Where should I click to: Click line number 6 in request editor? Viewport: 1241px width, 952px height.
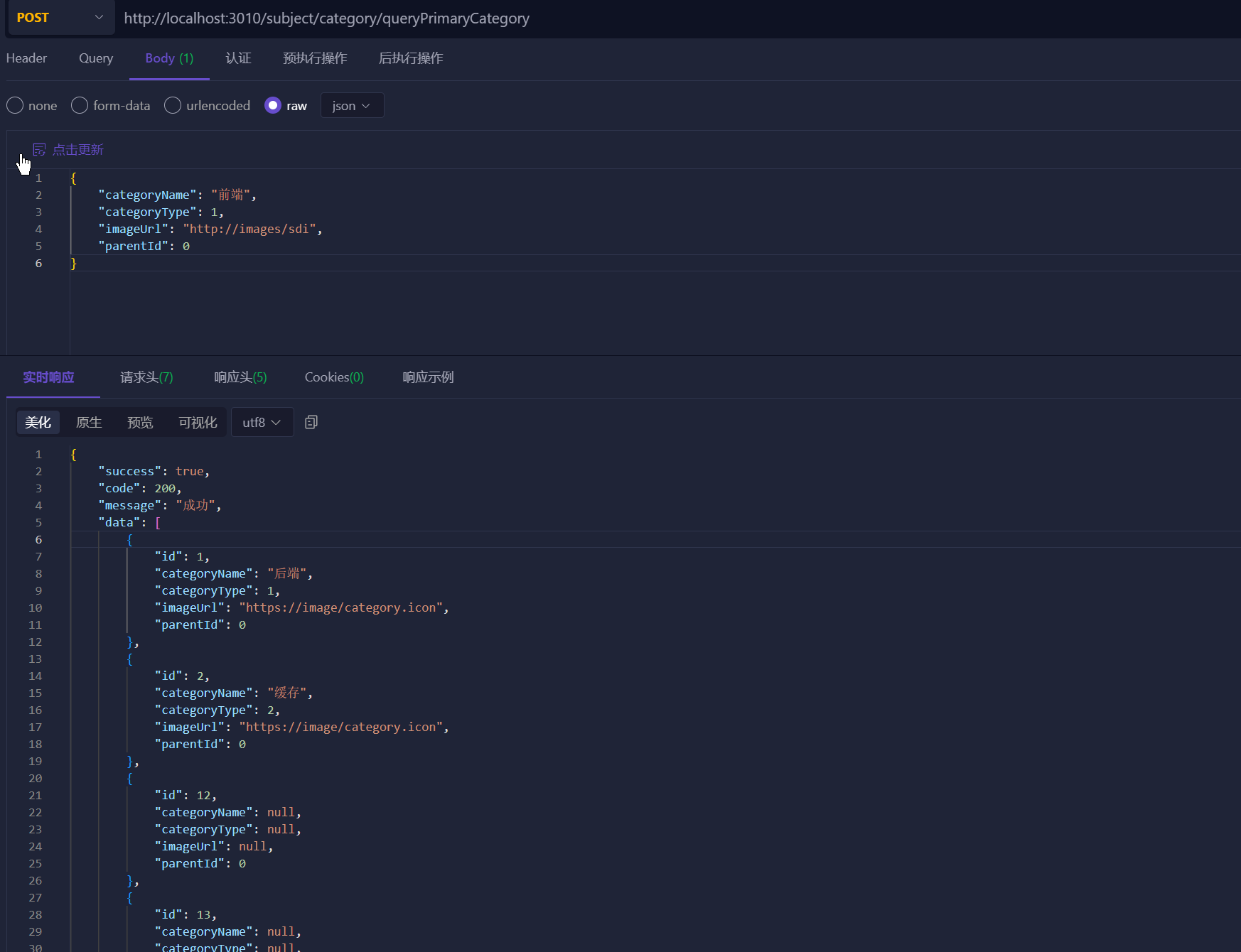[x=38, y=263]
